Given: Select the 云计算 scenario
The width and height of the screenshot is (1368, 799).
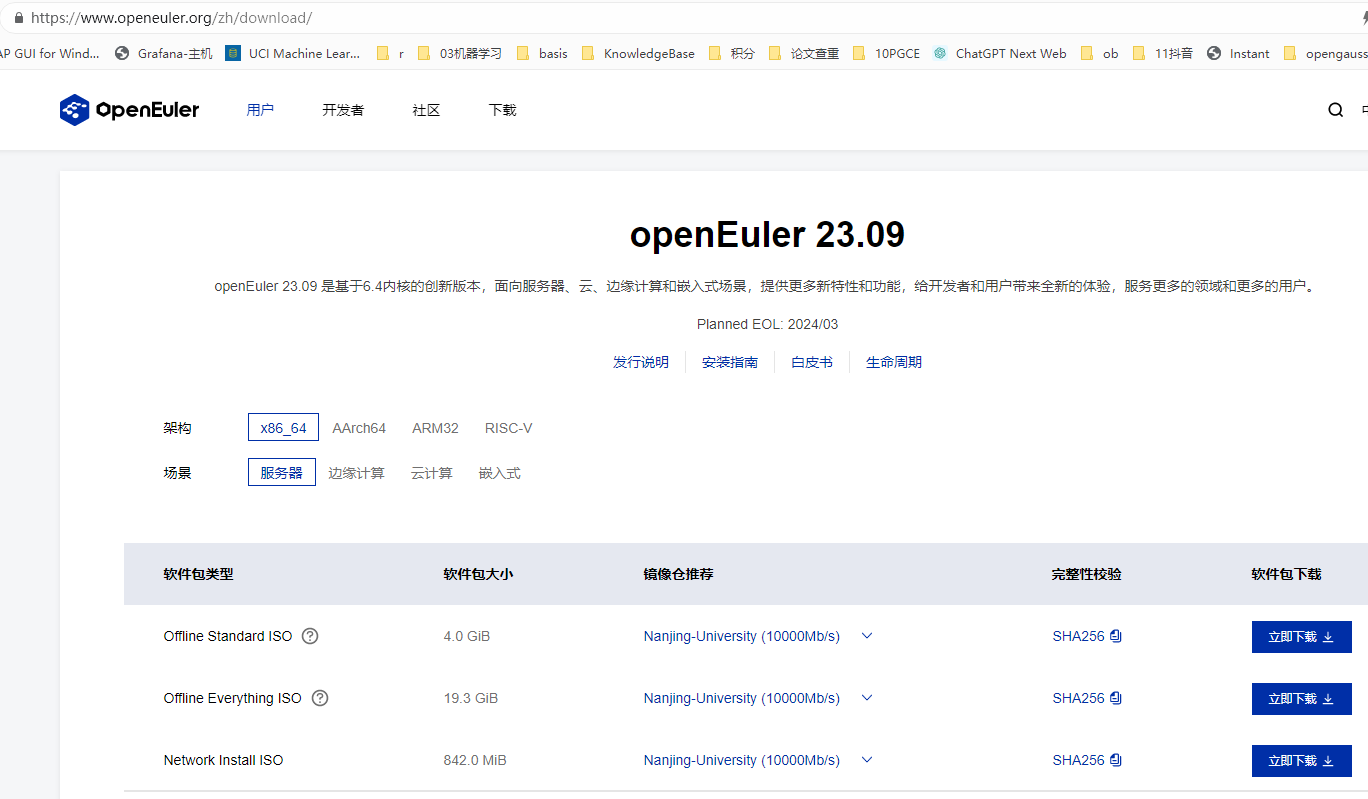Looking at the screenshot, I should coord(431,473).
